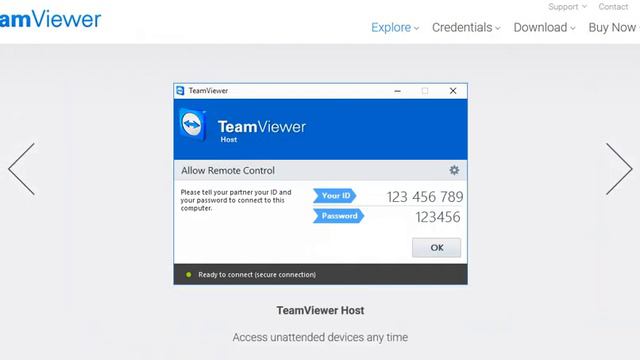
Task: Click the green ready status dot
Action: coord(189,275)
